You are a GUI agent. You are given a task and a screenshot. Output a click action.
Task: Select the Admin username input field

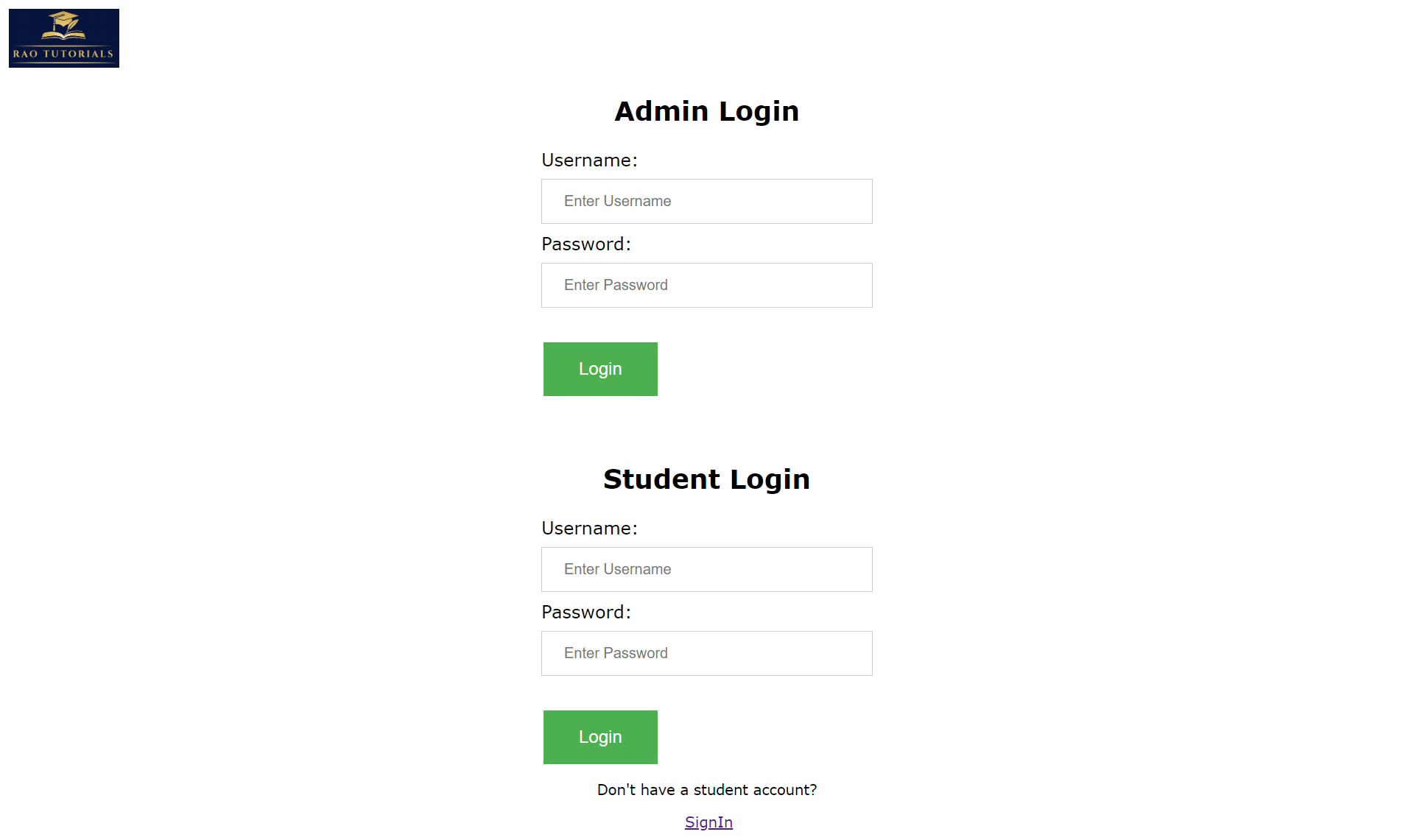tap(706, 201)
